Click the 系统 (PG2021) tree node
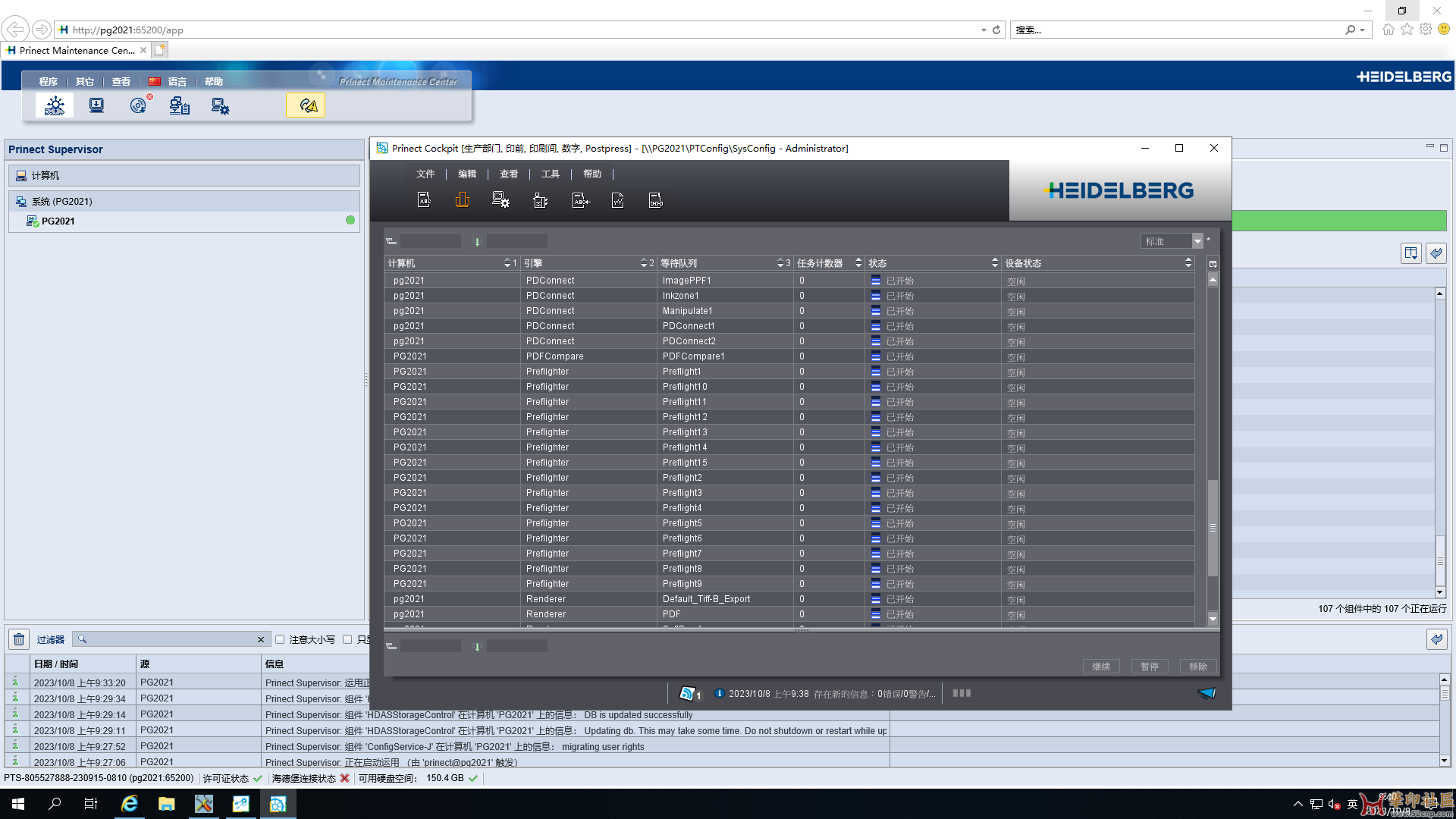 (61, 202)
